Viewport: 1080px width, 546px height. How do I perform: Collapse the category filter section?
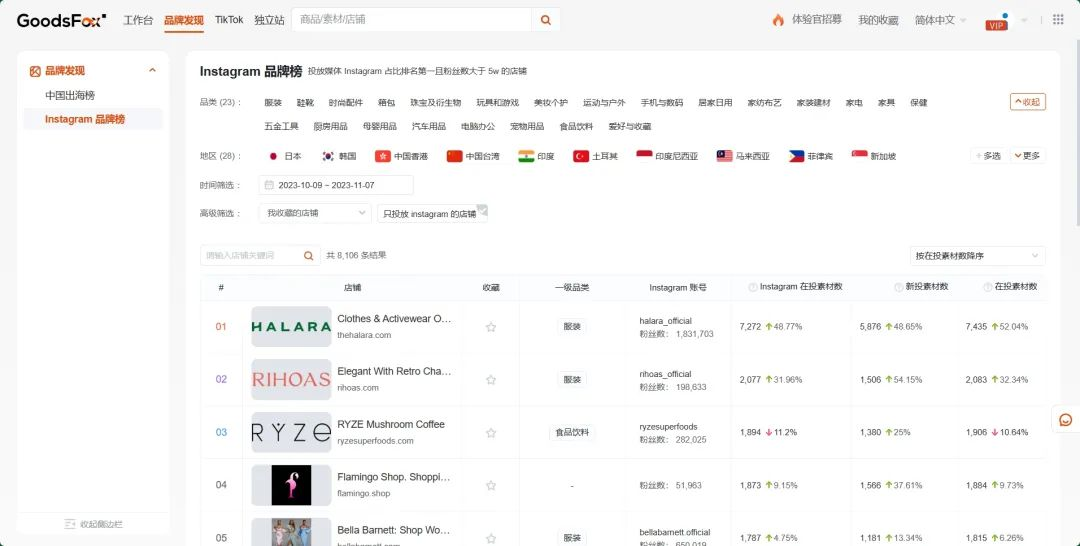[x=1027, y=102]
